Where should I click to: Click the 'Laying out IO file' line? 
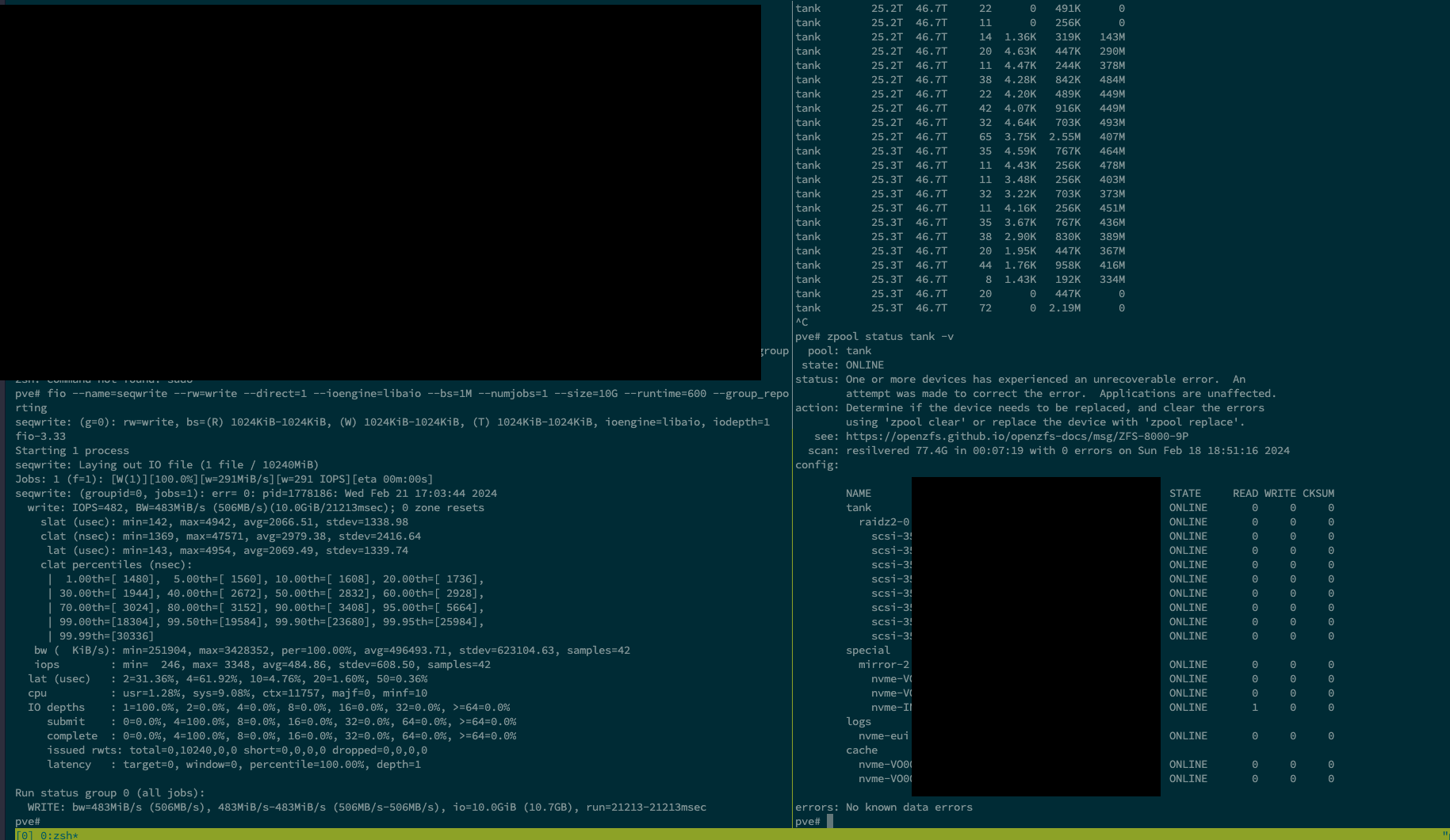tap(167, 464)
